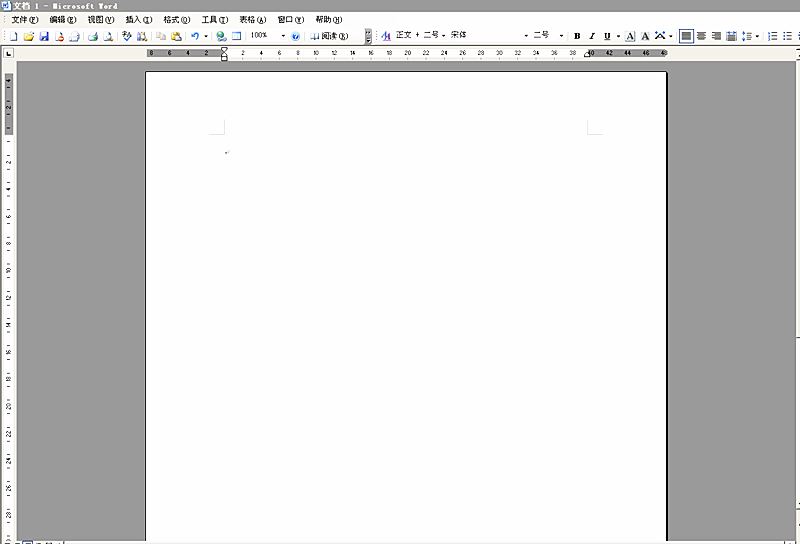This screenshot has width=800, height=544.
Task: Toggle italic formatting
Action: 592,36
